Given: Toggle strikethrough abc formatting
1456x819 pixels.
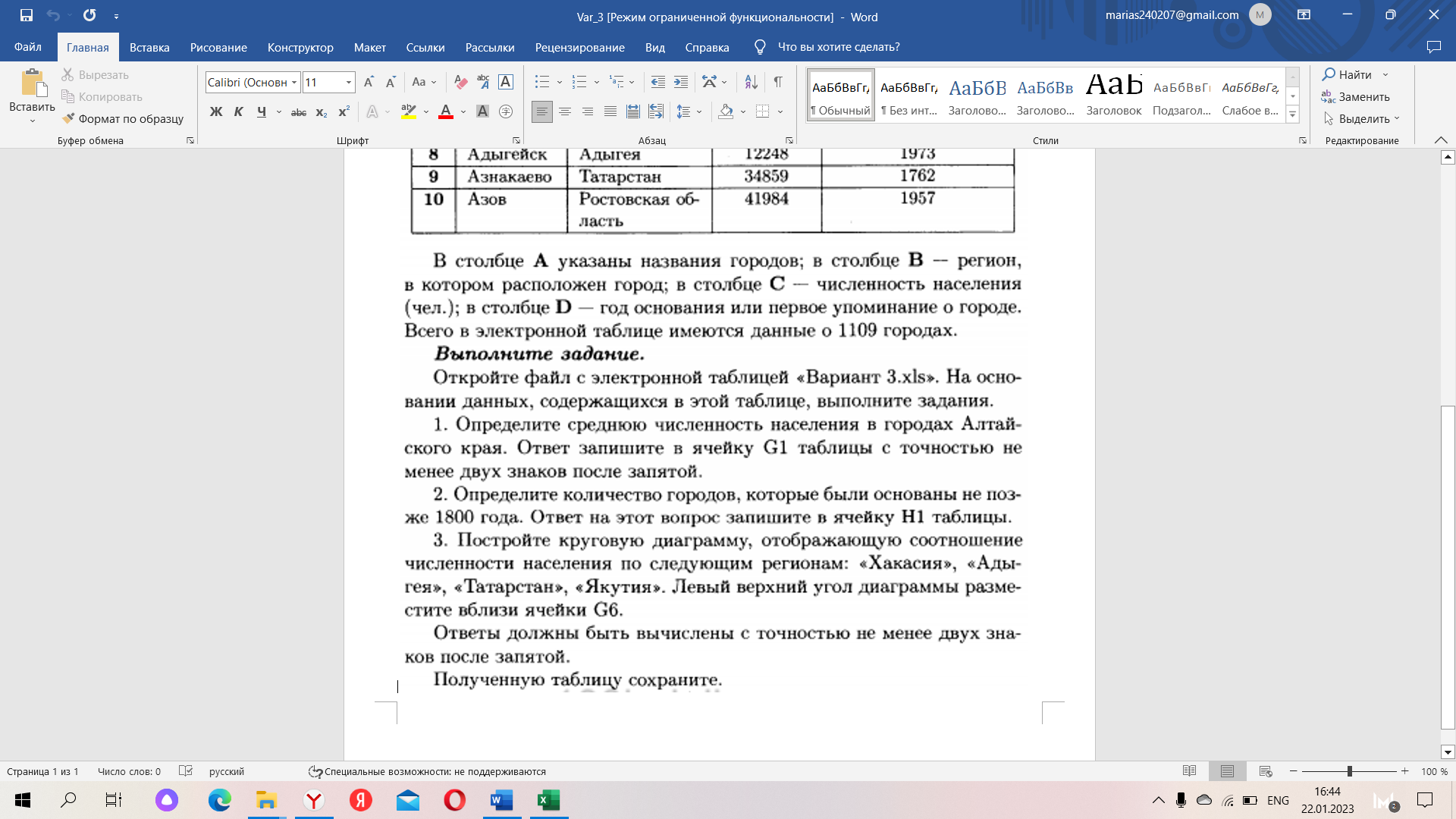Looking at the screenshot, I should pos(299,112).
